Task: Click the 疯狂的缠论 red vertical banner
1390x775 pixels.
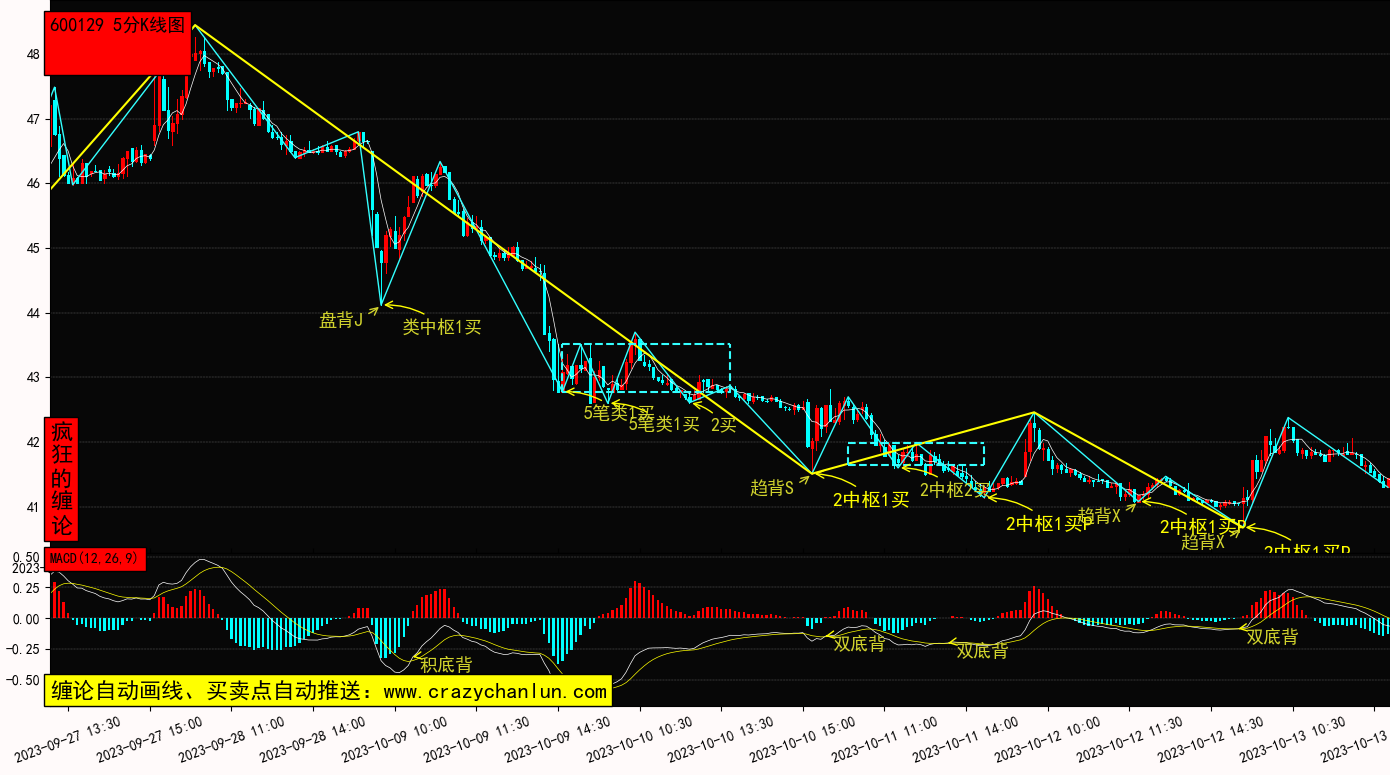Action: (62, 478)
